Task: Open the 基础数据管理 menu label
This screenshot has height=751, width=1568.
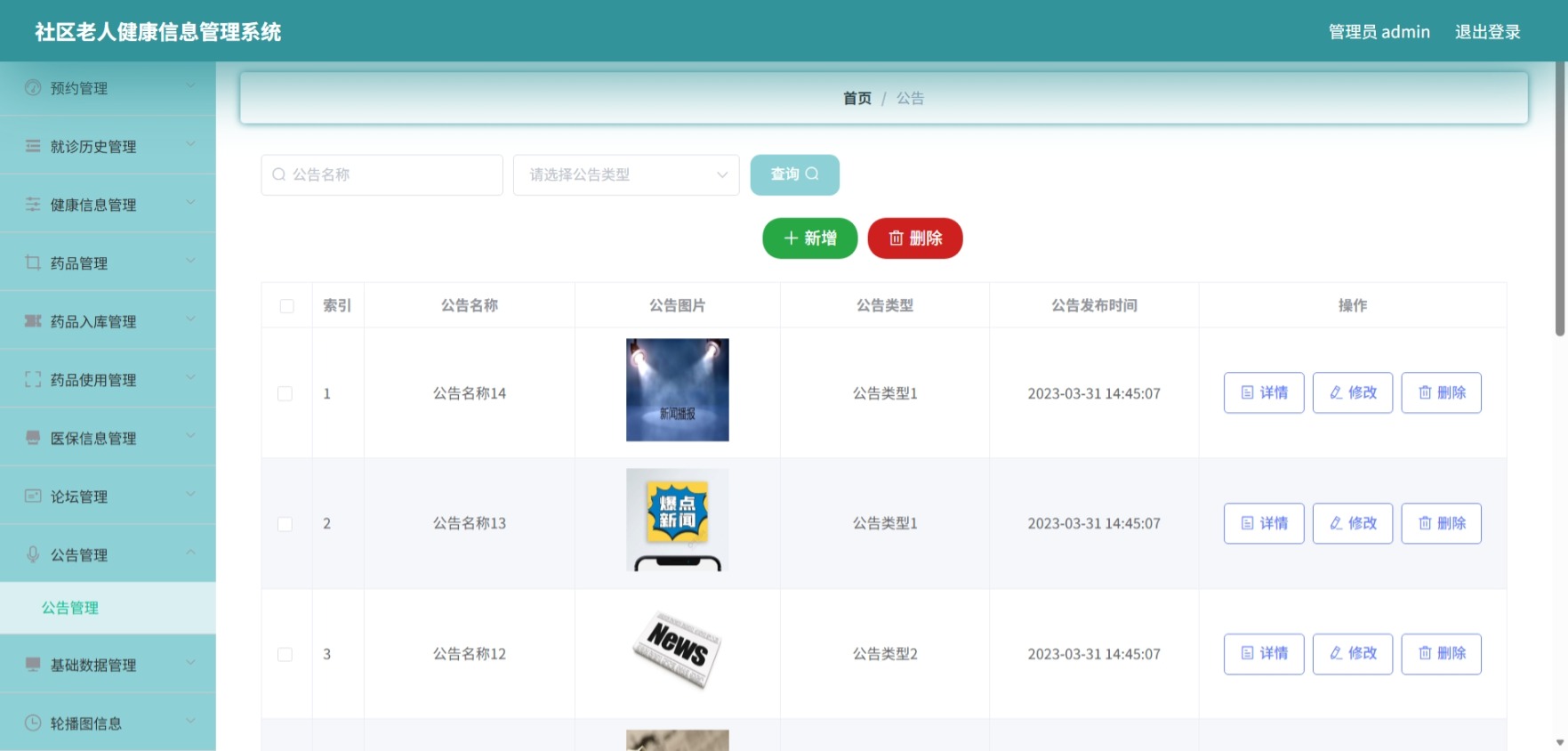Action: click(x=93, y=665)
